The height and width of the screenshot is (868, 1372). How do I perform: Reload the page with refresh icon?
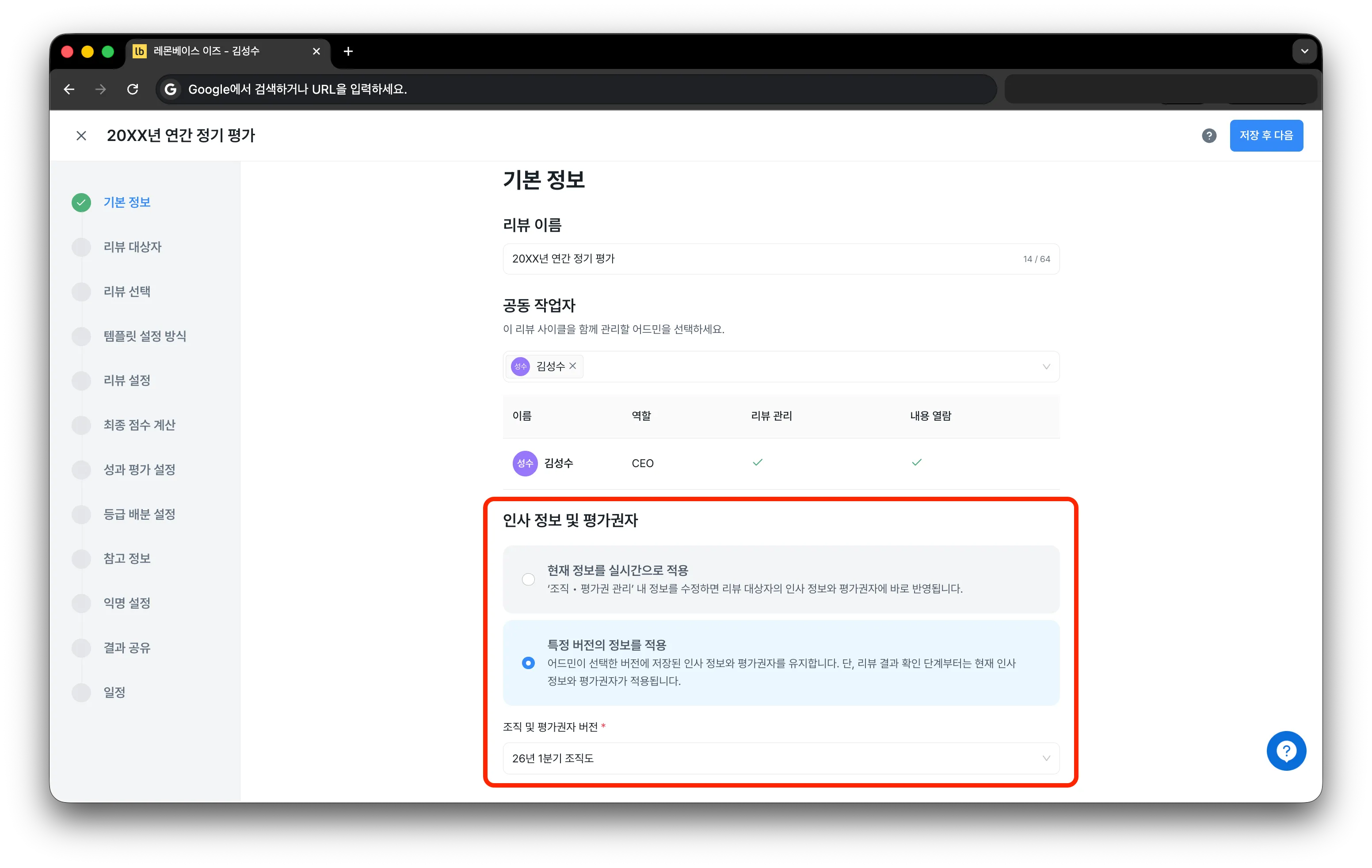(x=133, y=89)
